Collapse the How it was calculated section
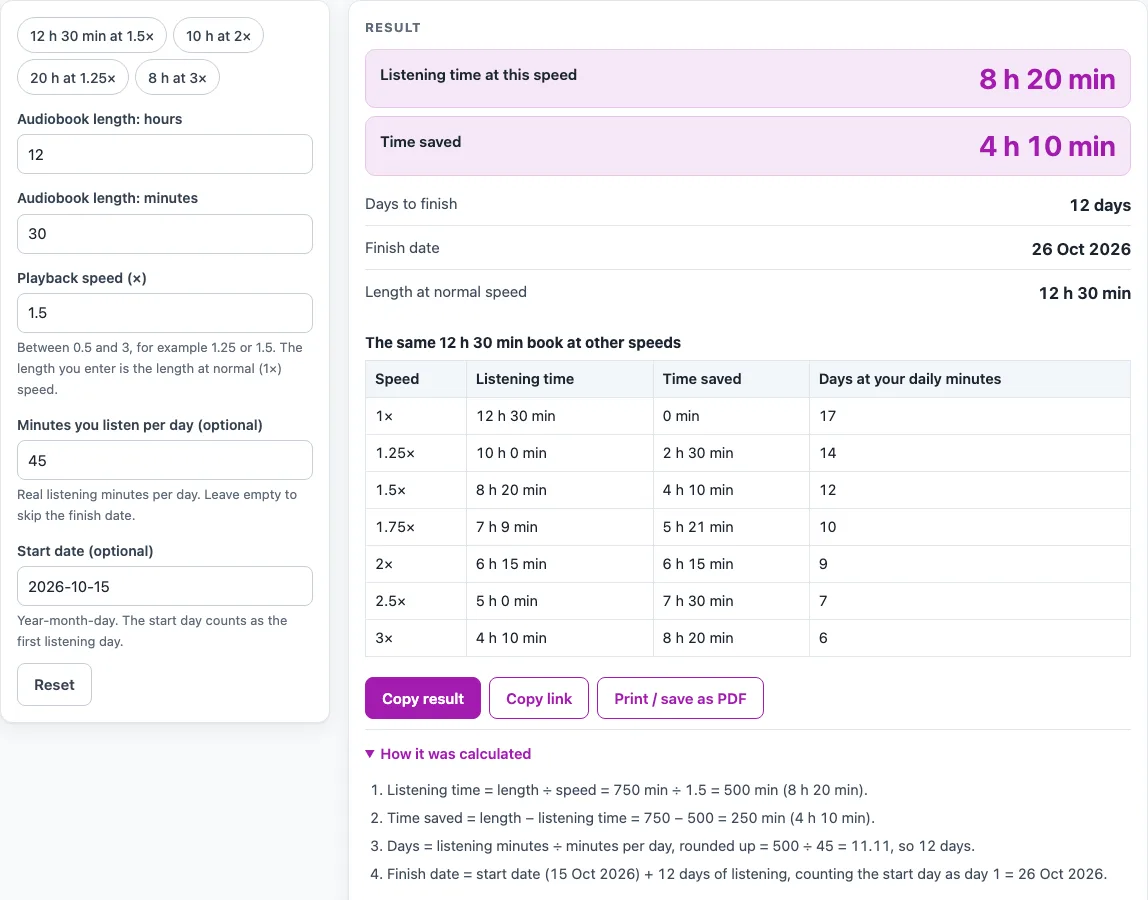Screen dimensions: 1148x900 448,754
